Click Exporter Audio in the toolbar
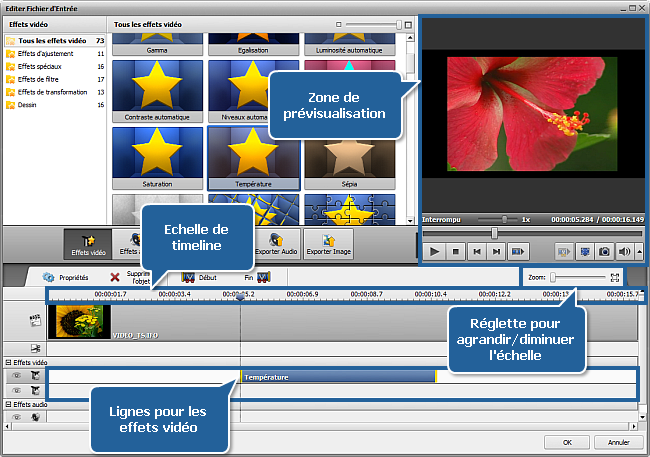 point(275,243)
